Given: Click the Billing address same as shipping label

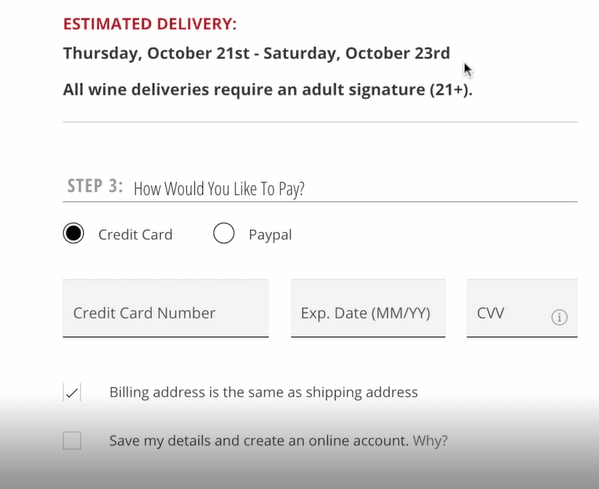Looking at the screenshot, I should click(264, 392).
